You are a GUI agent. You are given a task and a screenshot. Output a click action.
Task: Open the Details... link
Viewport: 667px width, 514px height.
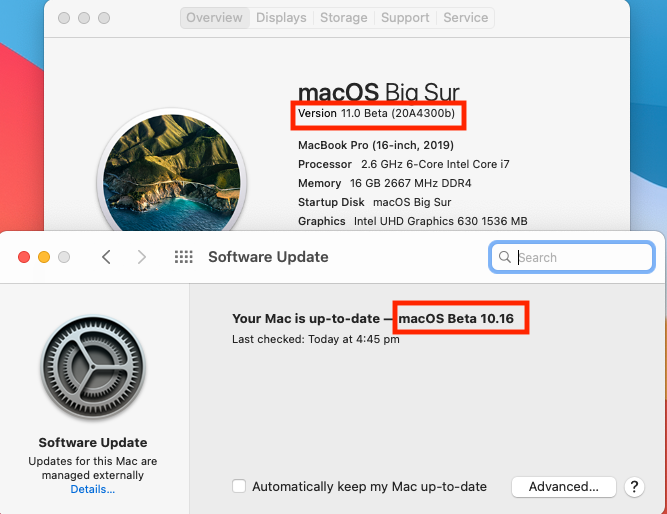(93, 489)
